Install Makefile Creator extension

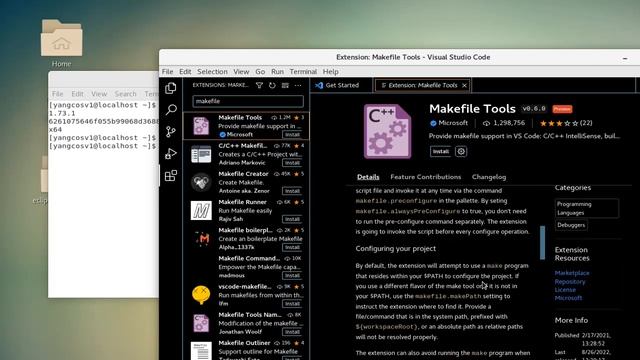point(292,191)
